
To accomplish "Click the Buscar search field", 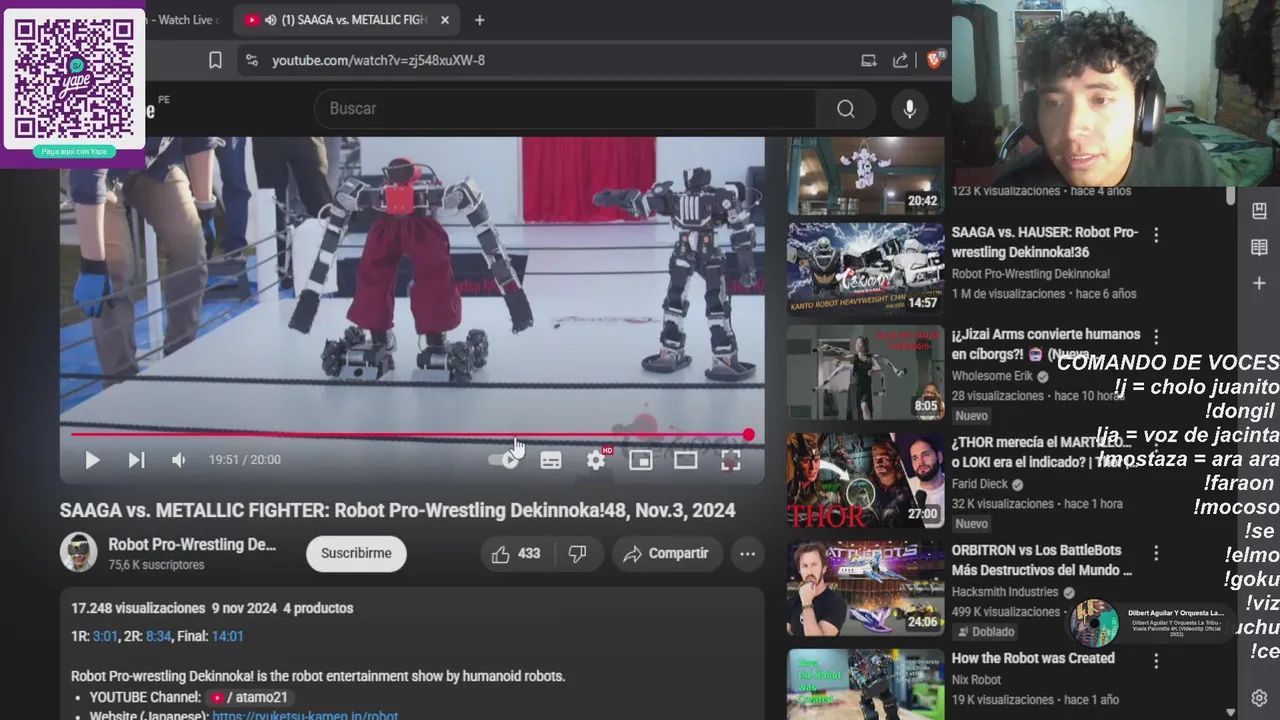I will (x=565, y=109).
